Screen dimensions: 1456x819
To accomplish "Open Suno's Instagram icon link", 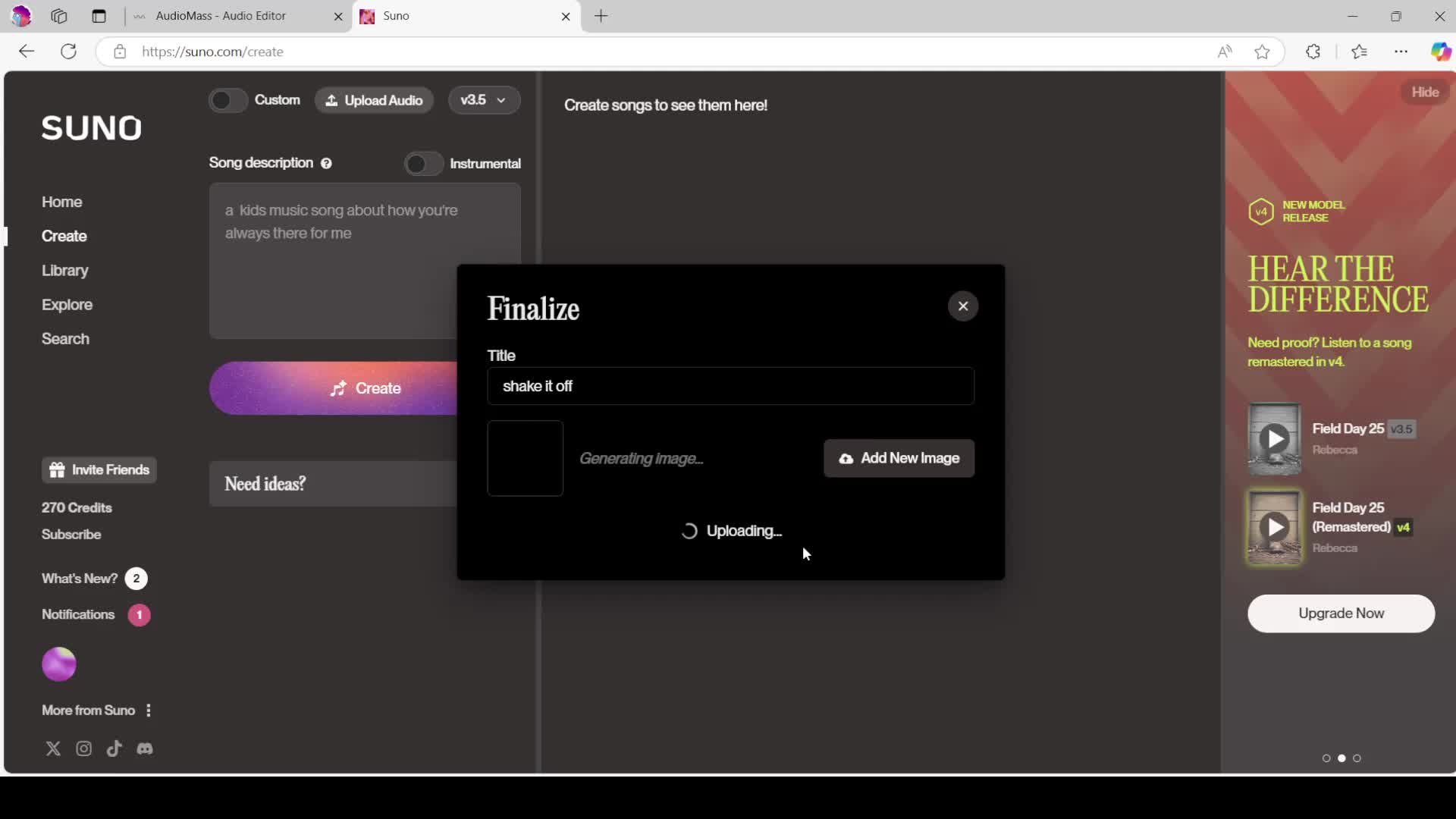I will [x=83, y=749].
